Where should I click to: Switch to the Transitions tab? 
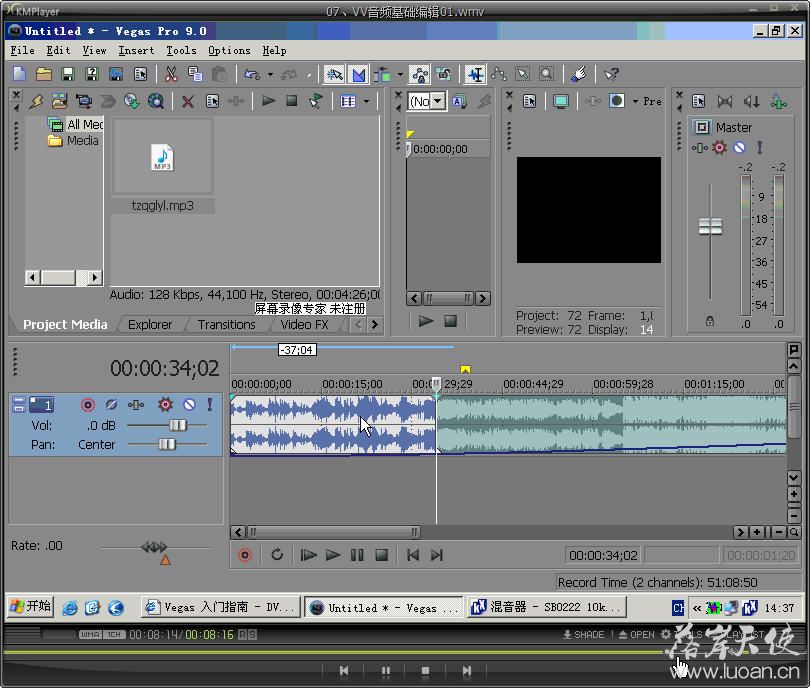click(226, 324)
